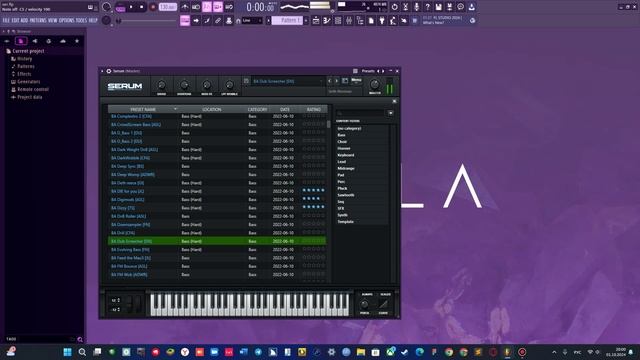The width and height of the screenshot is (640, 360).
Task: Go to next preset arrow in Serum
Action: pyautogui.click(x=337, y=81)
